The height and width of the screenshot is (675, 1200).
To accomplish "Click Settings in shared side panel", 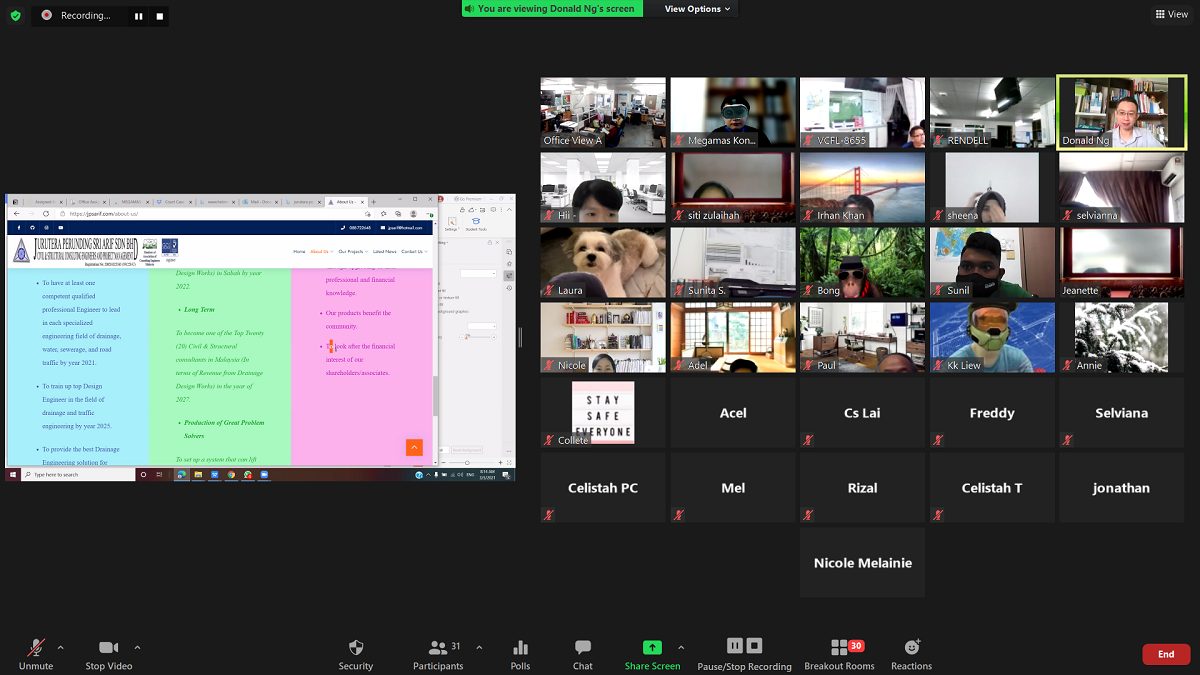I will 450,225.
